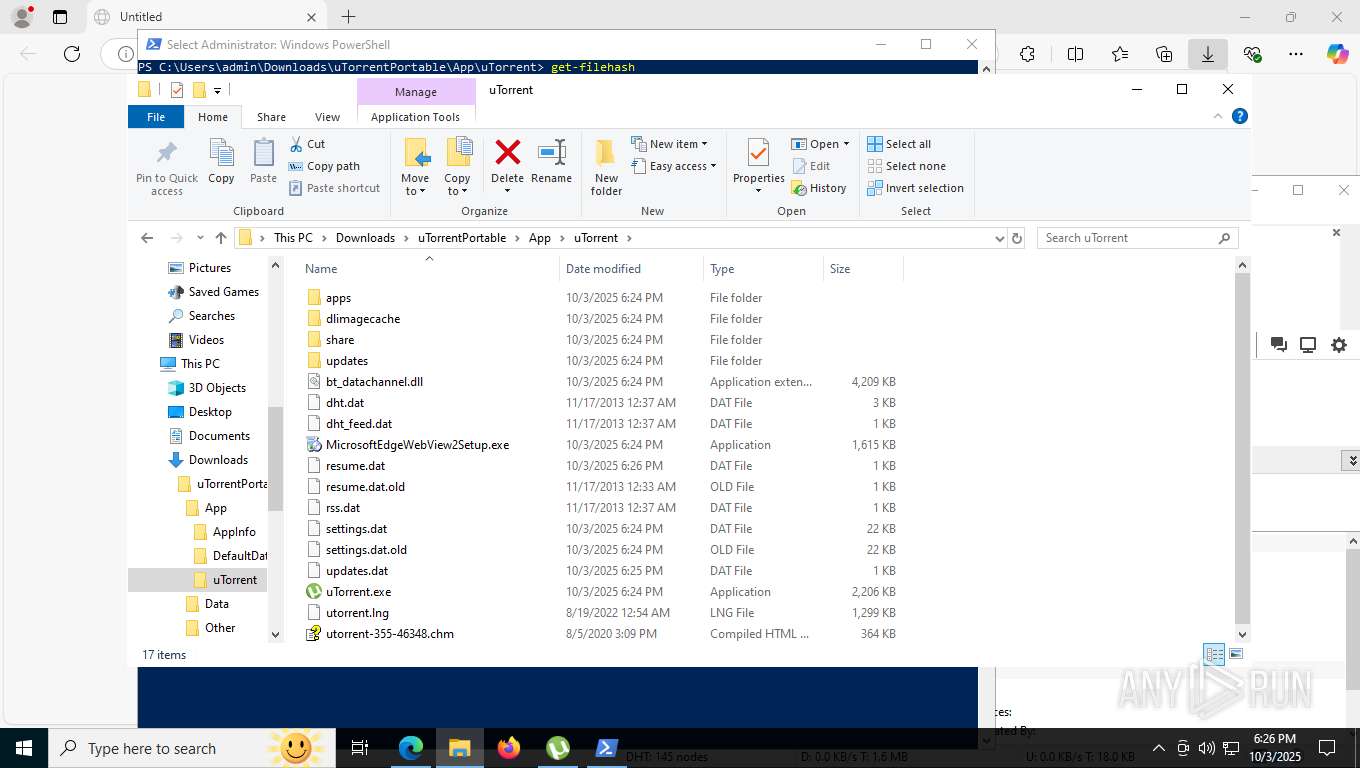Click Select all
Image resolution: width=1360 pixels, height=768 pixels.
(x=899, y=144)
